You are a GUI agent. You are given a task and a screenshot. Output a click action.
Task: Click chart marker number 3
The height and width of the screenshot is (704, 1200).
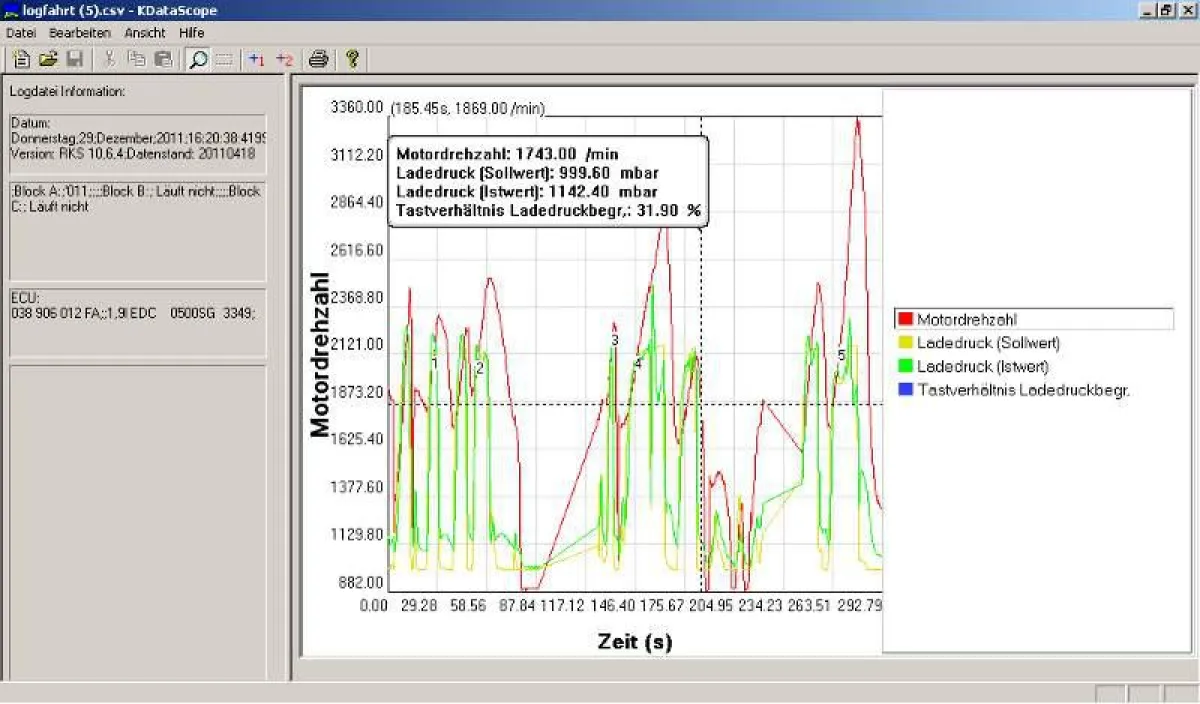[614, 340]
